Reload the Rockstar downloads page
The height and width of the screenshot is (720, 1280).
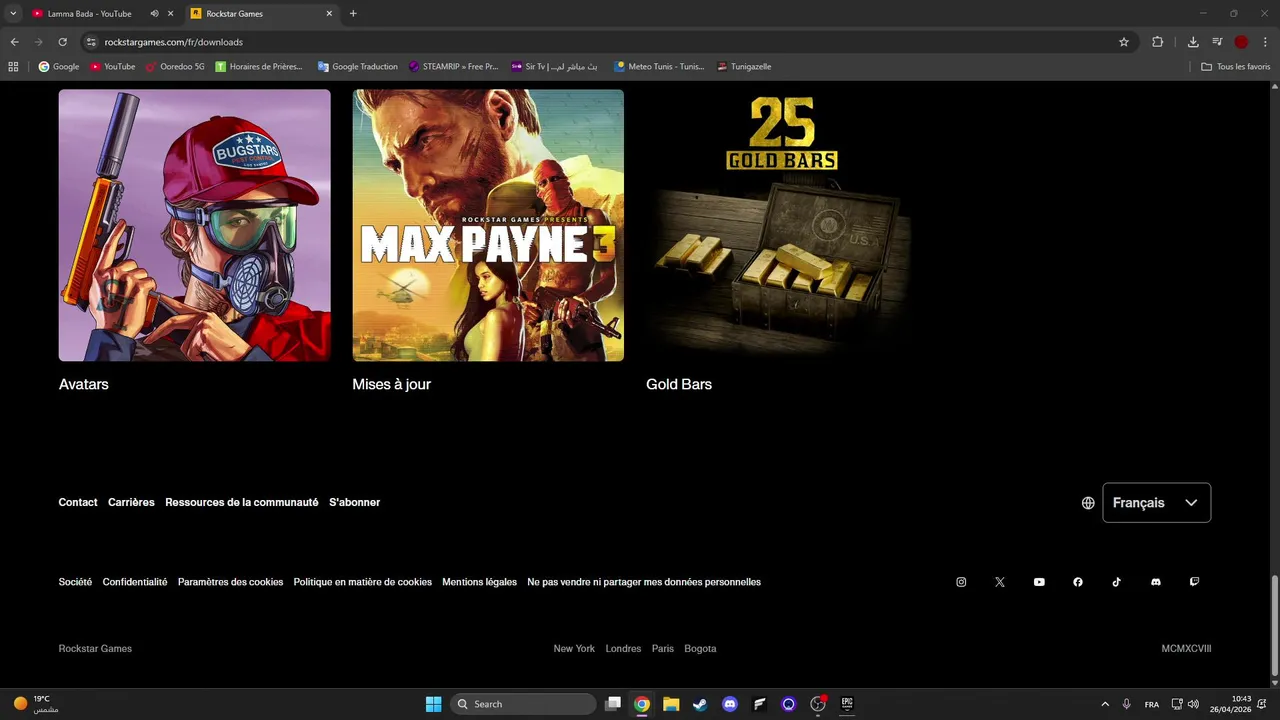tap(62, 42)
